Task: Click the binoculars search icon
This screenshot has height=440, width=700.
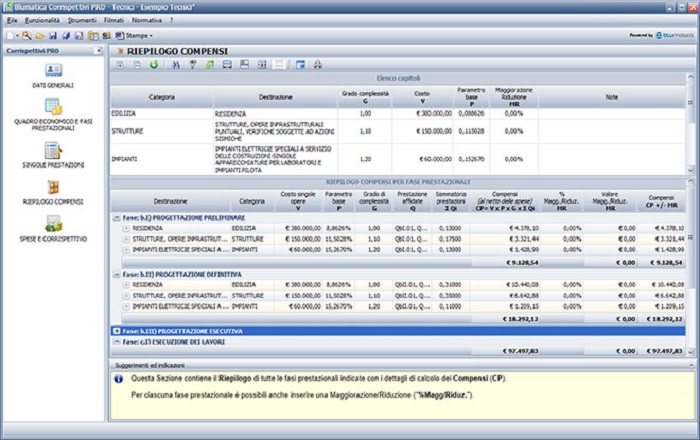Action: (x=176, y=65)
